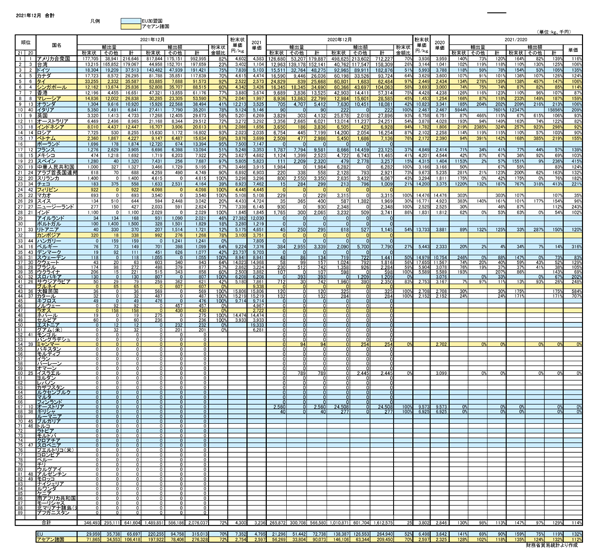
Task: Select the 香港 country cell
Action: coord(57,93)
